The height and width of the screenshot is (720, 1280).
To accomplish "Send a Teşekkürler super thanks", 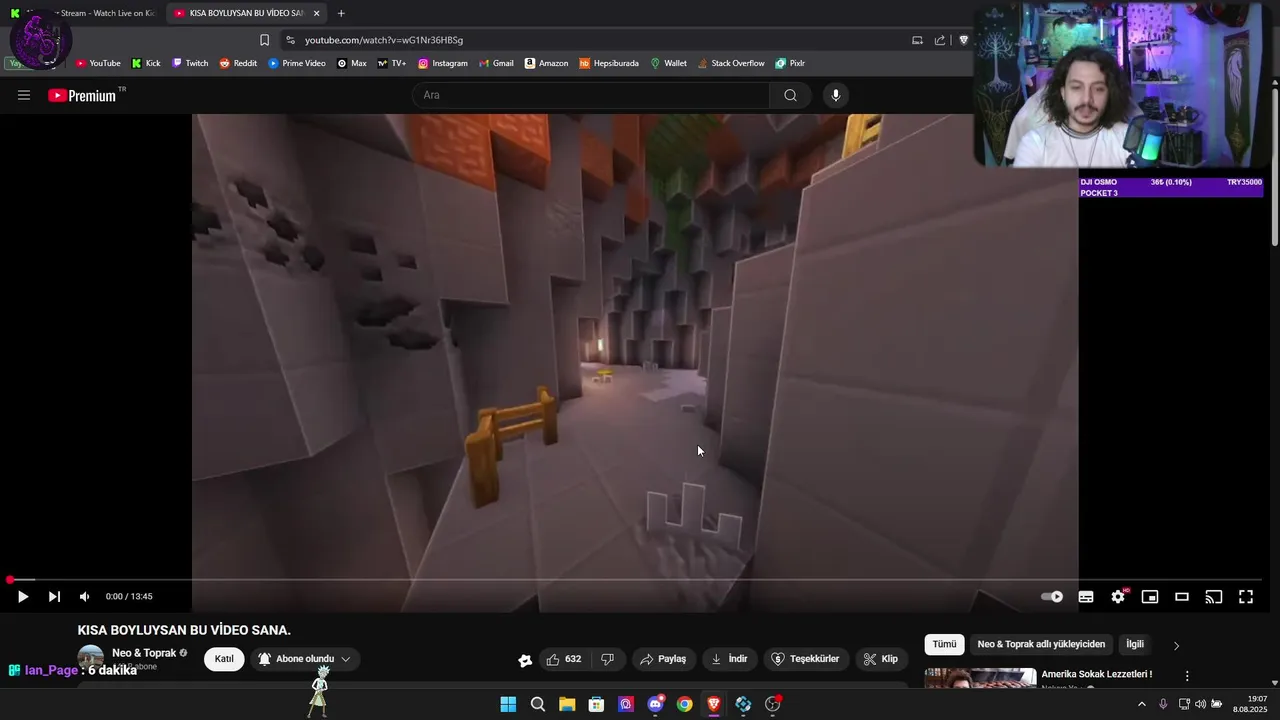I will pos(805,659).
